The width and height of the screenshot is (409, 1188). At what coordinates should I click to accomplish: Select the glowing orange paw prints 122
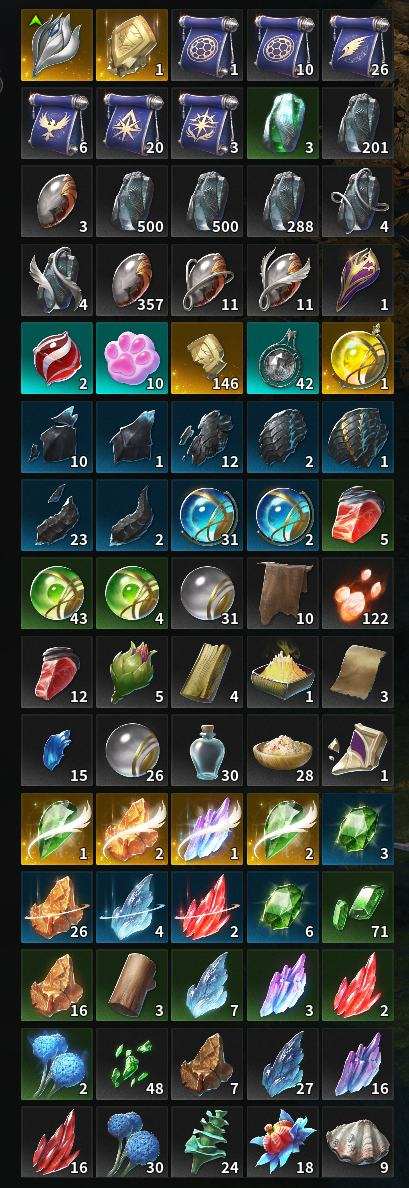[x=357, y=593]
